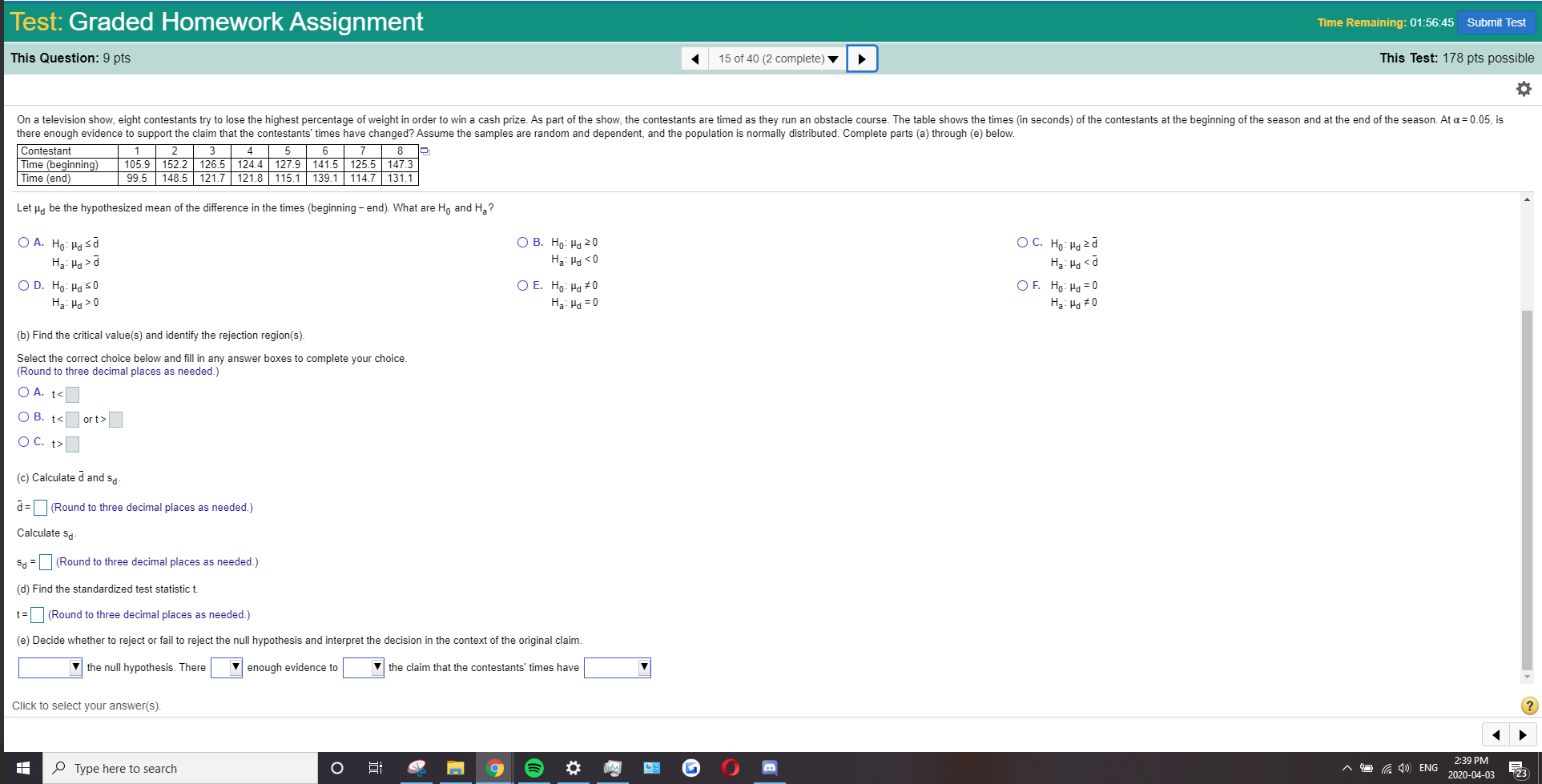The width and height of the screenshot is (1542, 784).
Task: Click the ENG language indicator
Action: point(1428,768)
